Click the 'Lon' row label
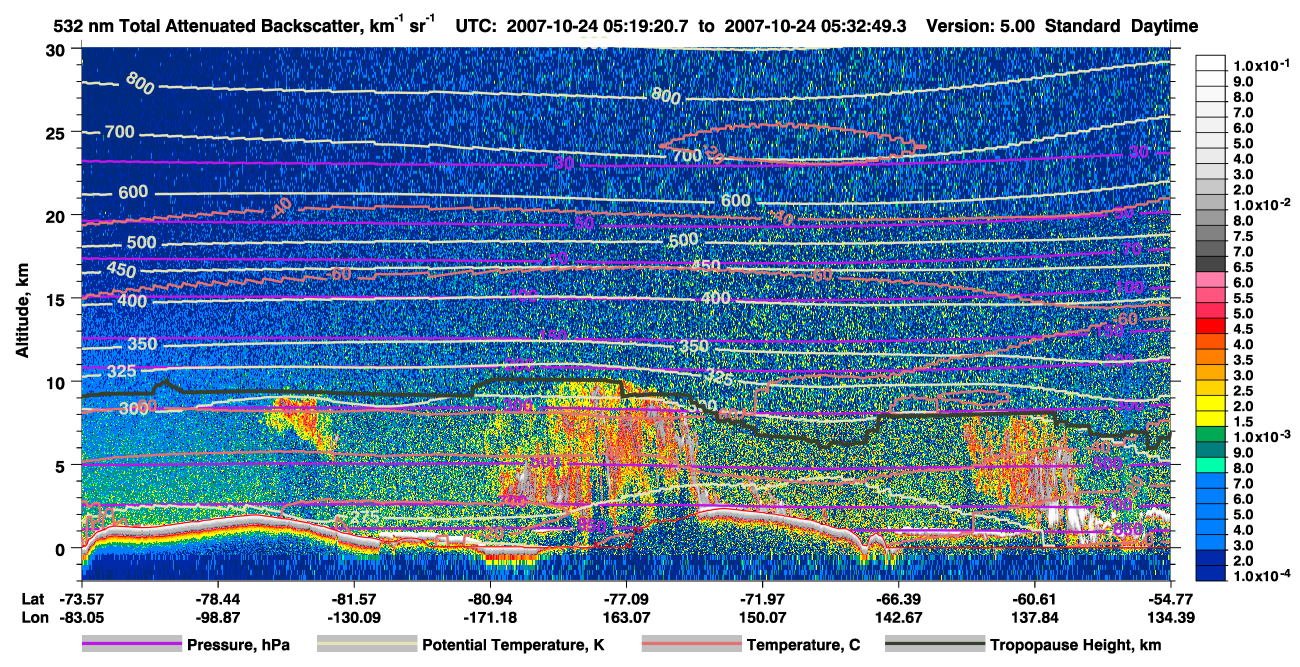Viewport: 1300px width, 667px height. tap(33, 618)
